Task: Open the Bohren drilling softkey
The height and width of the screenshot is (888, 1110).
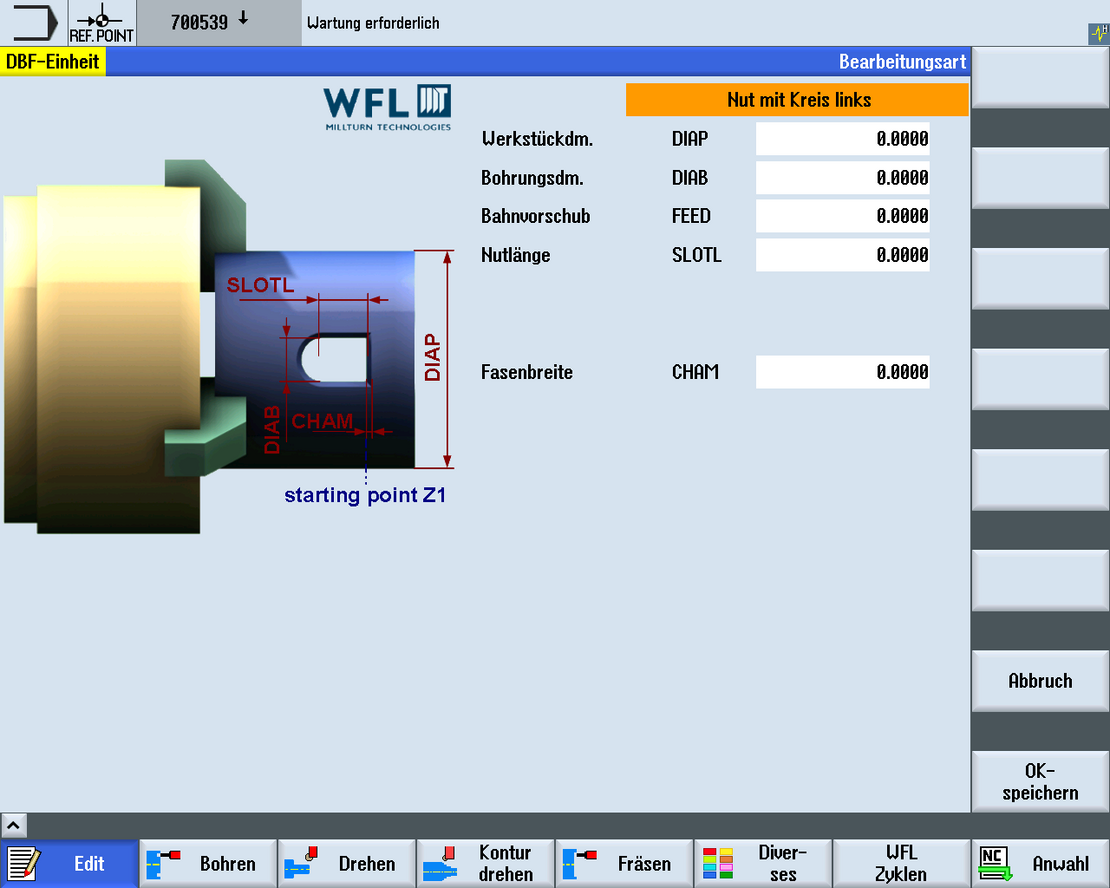Action: point(208,863)
